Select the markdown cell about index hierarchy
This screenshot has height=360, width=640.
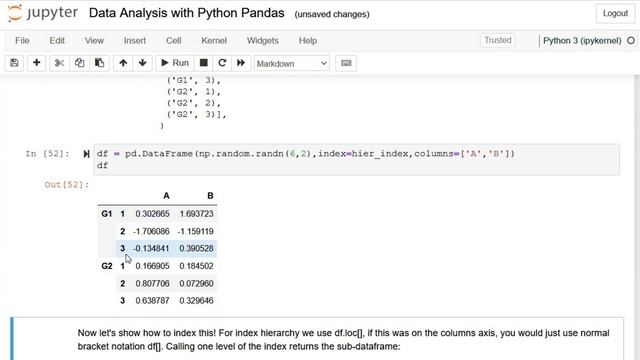(317, 339)
